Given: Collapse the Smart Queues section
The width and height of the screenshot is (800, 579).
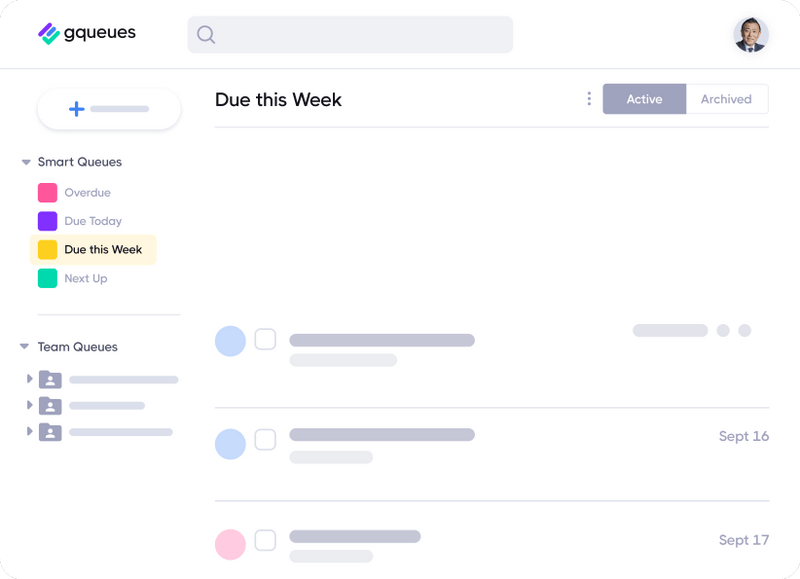Looking at the screenshot, I should tap(24, 161).
